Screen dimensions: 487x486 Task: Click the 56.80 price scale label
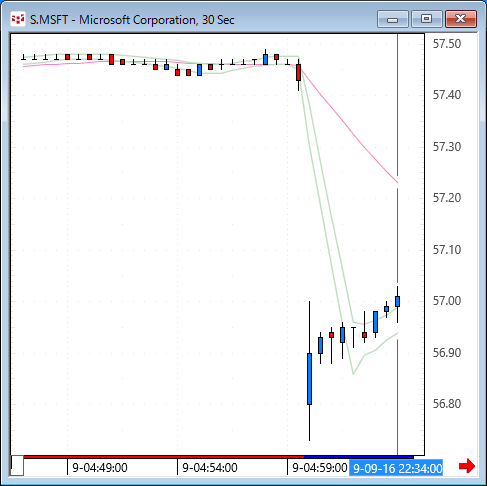tap(447, 404)
